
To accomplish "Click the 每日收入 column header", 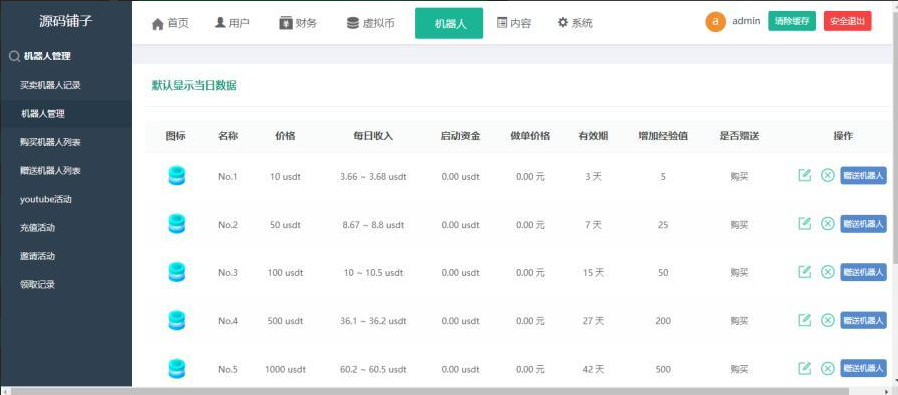I will (x=373, y=136).
